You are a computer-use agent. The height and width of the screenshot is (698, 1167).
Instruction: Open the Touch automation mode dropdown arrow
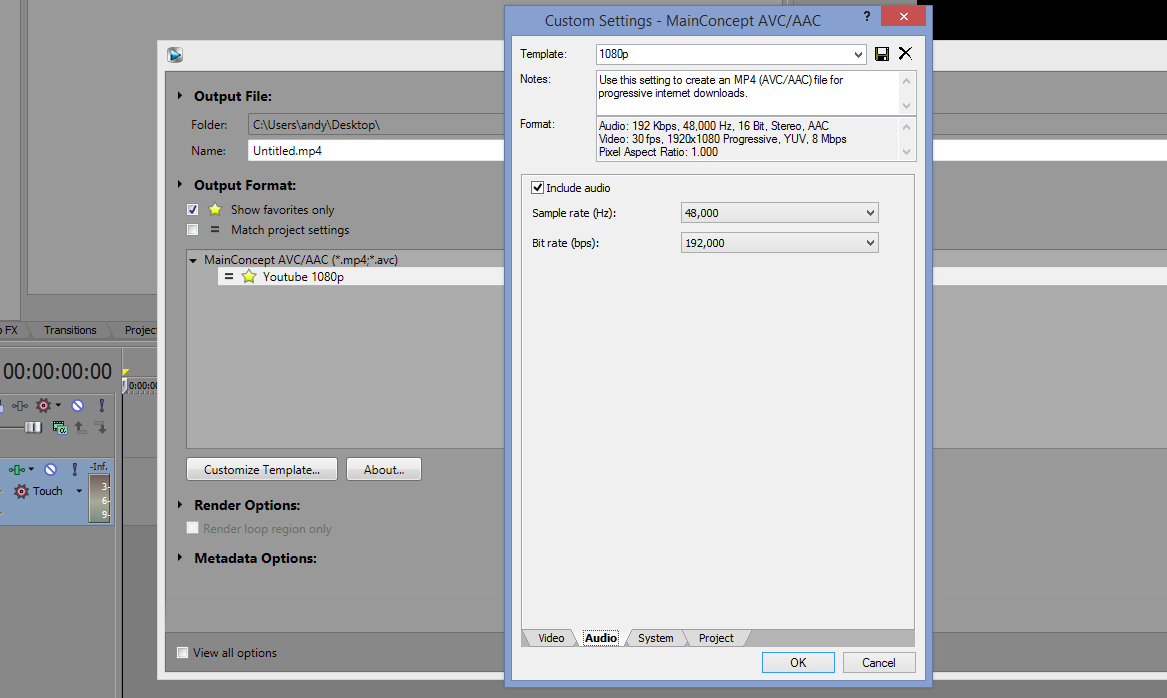coord(79,491)
